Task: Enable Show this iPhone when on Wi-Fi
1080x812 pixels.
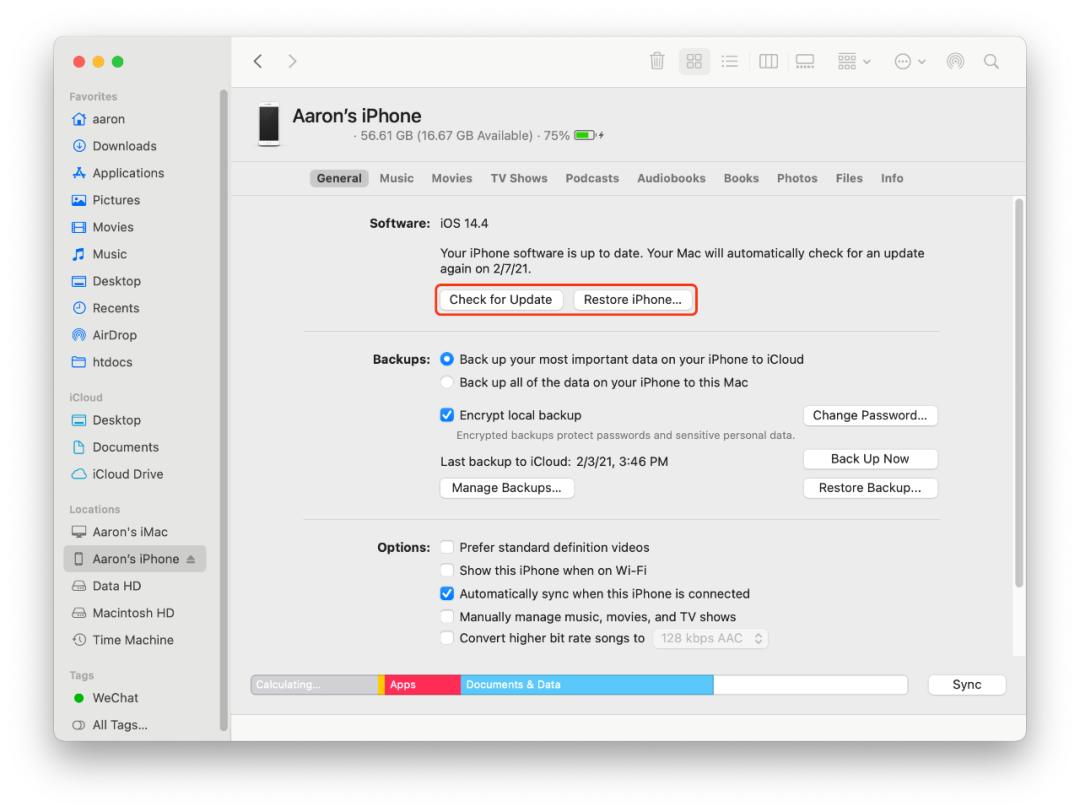Action: [x=446, y=570]
